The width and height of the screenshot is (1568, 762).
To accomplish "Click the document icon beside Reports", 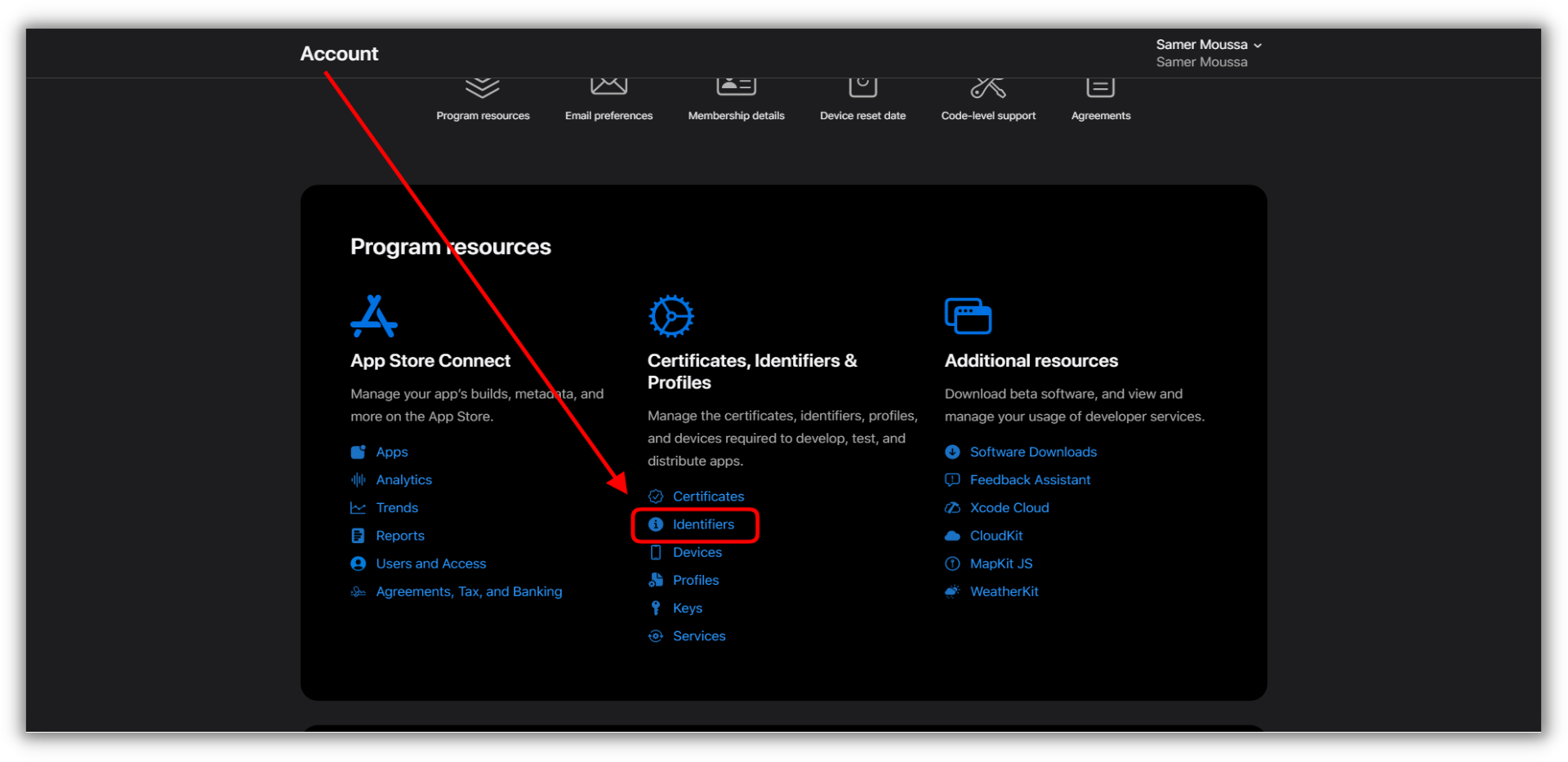I will (358, 536).
